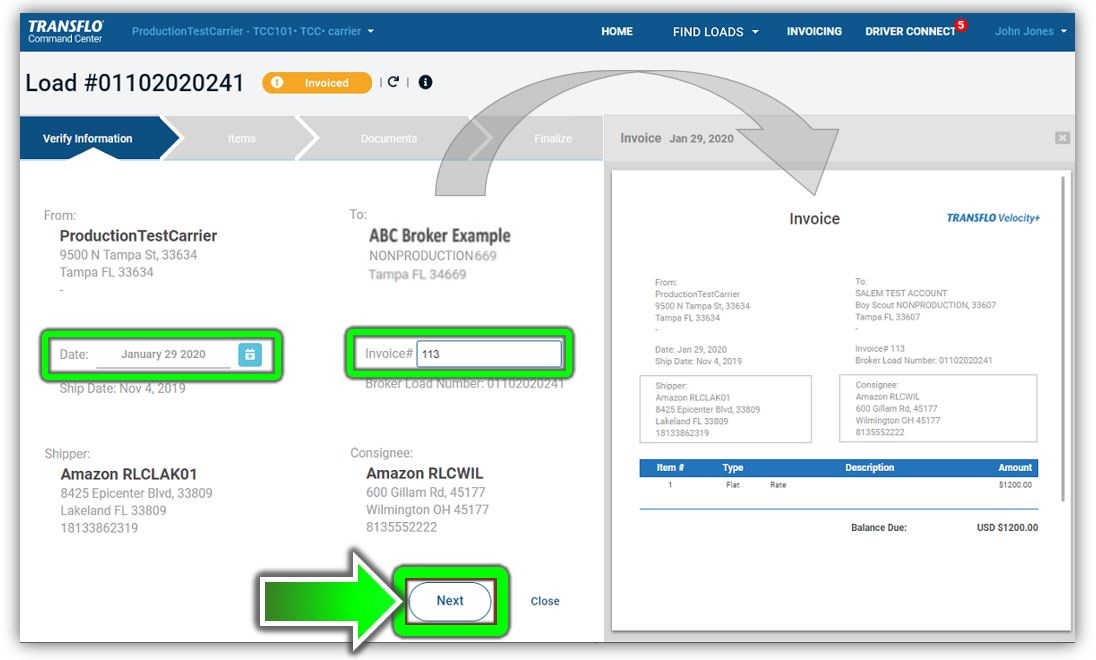Switch to the Items step tab
1096x660 pixels.
point(242,138)
